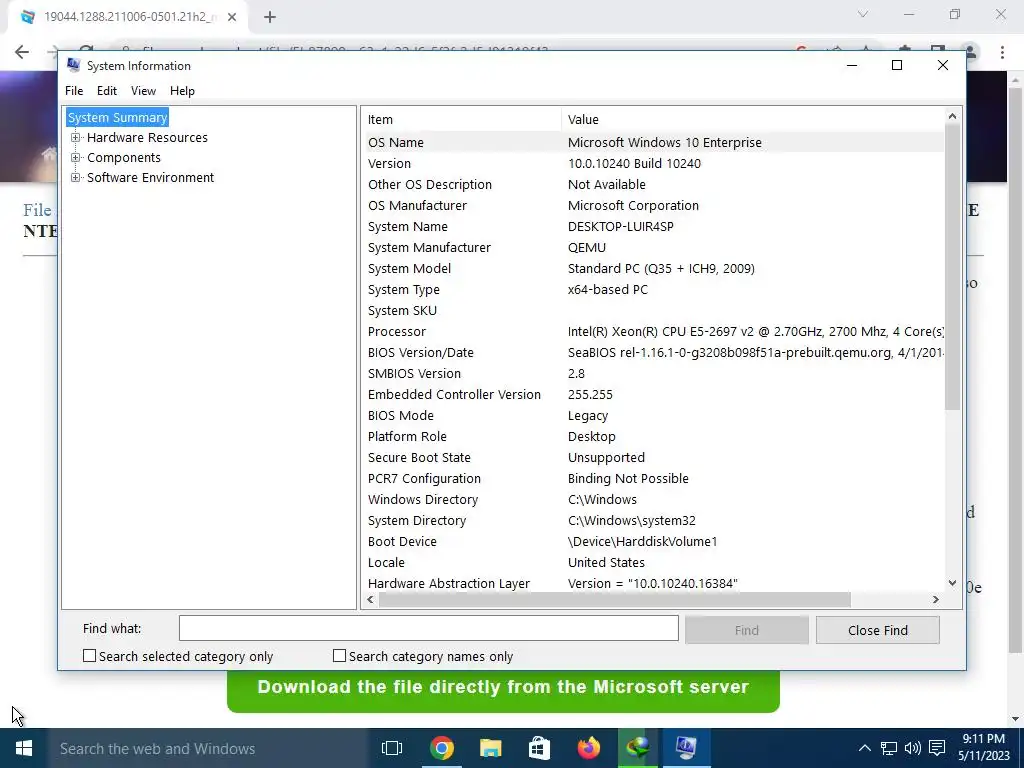Click the scroll up arrow in details pane
Viewport: 1024px width, 768px height.
click(x=952, y=116)
